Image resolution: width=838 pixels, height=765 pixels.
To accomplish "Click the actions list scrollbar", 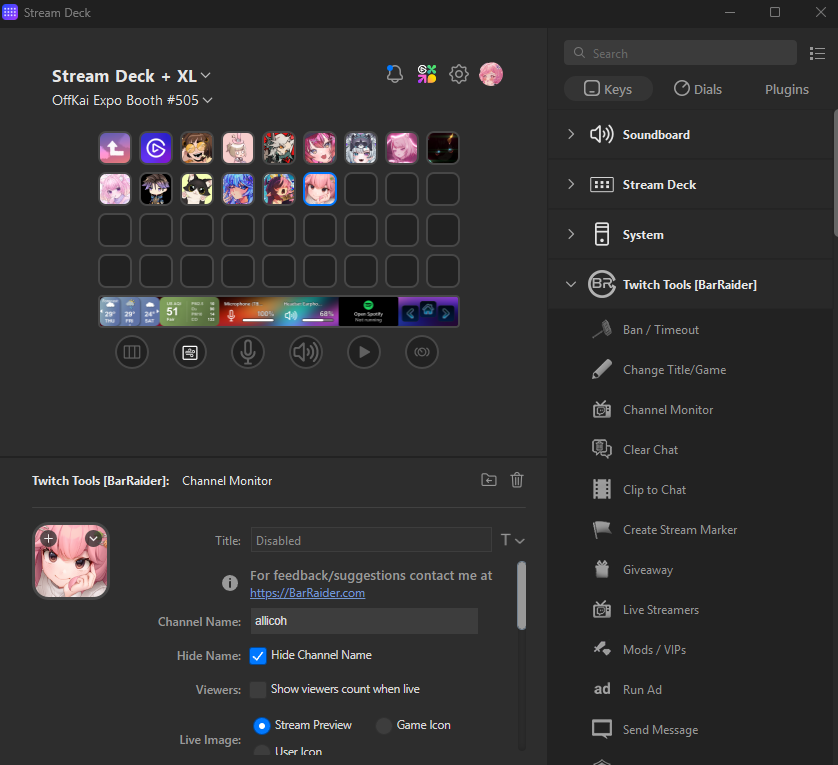I will [835, 173].
